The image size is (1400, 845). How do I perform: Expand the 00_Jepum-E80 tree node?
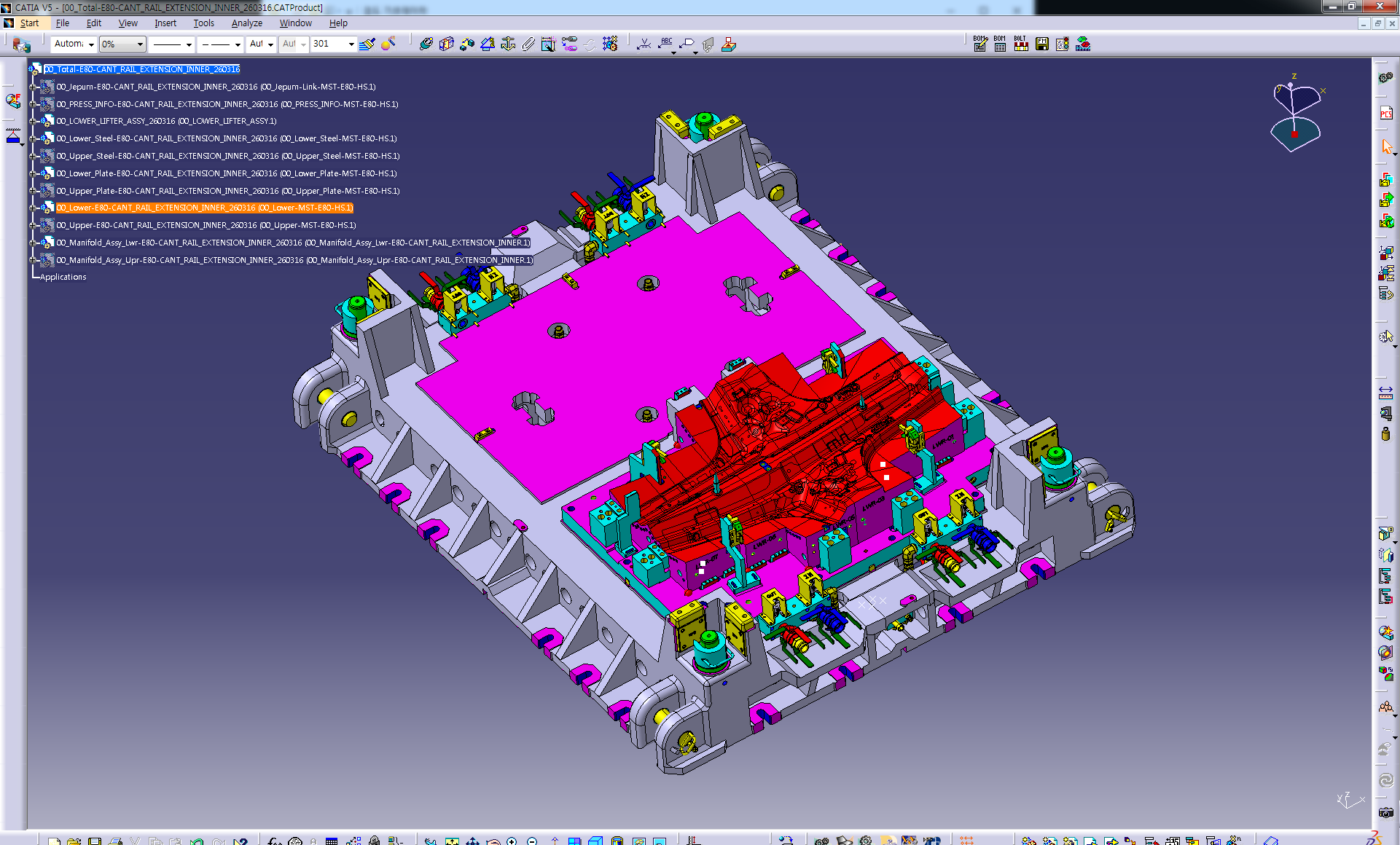[32, 87]
